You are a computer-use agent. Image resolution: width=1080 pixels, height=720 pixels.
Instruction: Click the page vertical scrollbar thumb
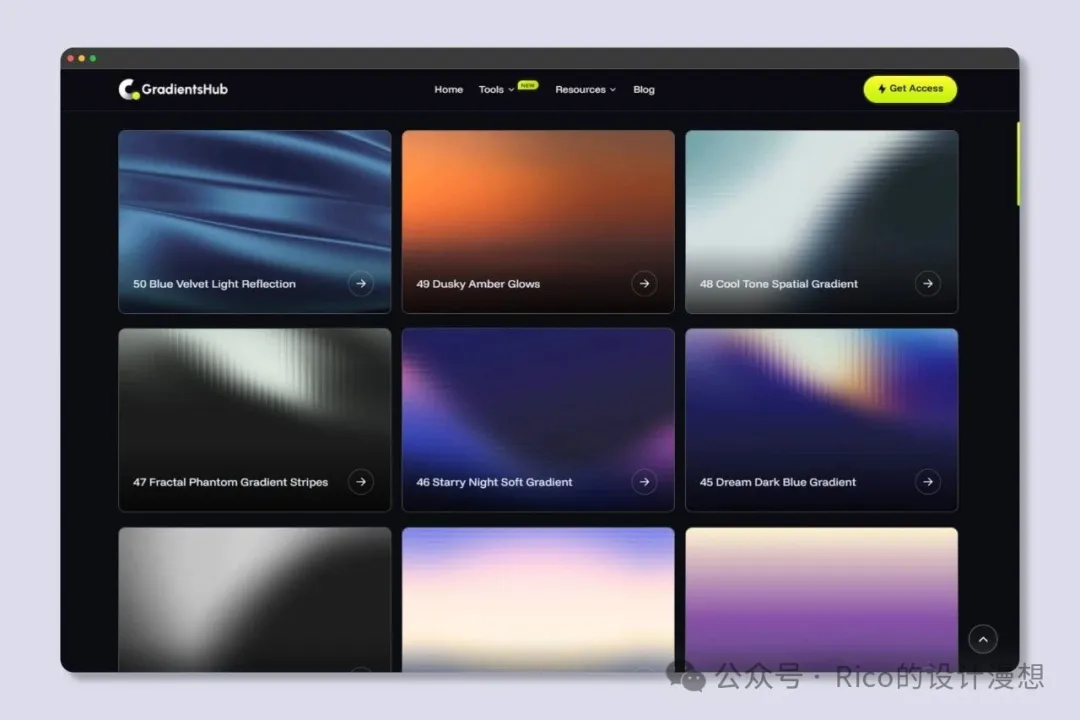1017,163
